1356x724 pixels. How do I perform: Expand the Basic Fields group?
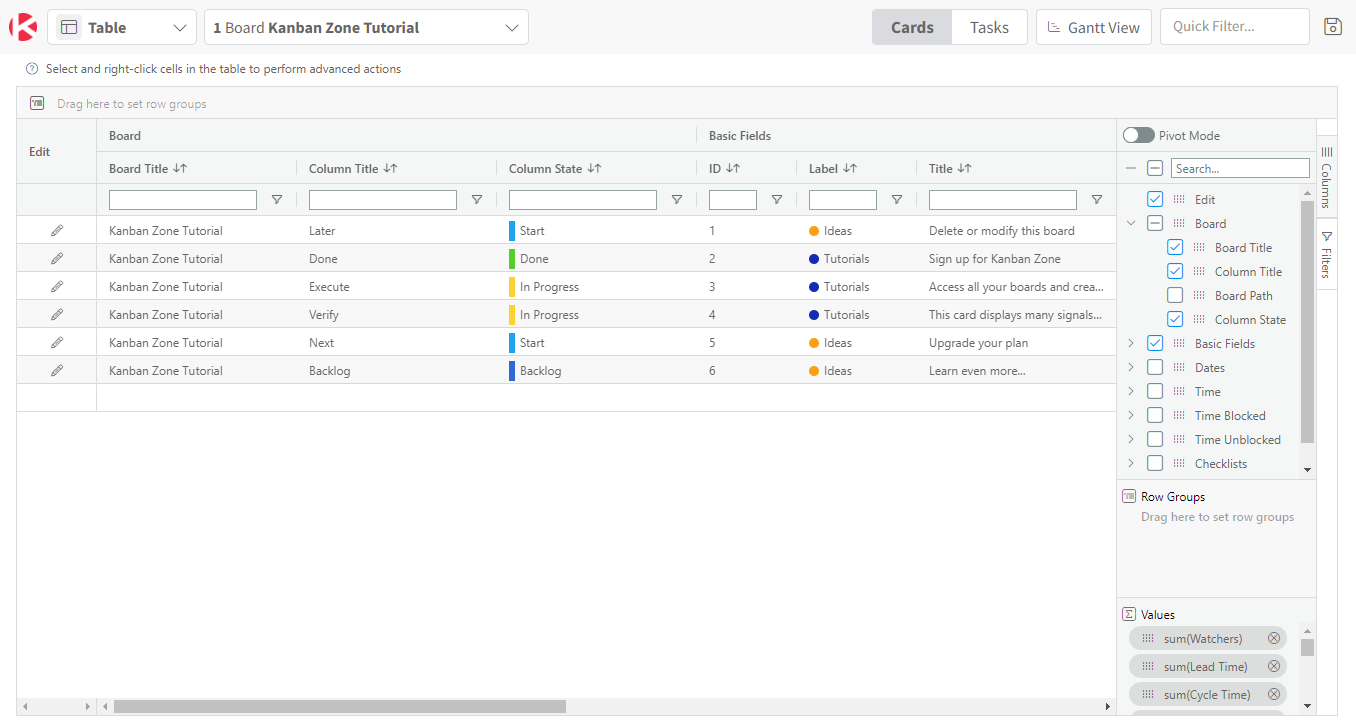point(1131,343)
